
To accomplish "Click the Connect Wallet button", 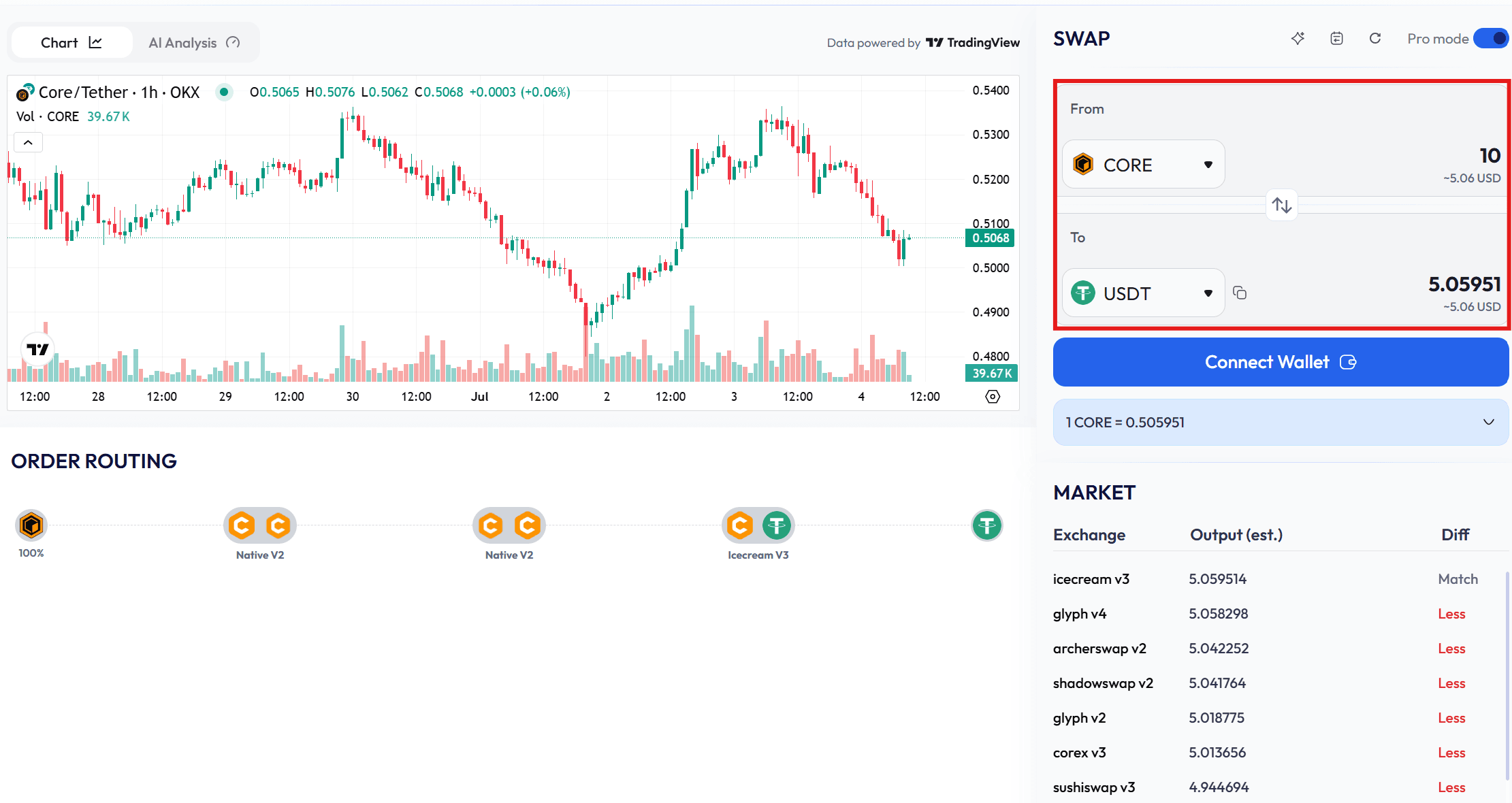I will [1281, 362].
